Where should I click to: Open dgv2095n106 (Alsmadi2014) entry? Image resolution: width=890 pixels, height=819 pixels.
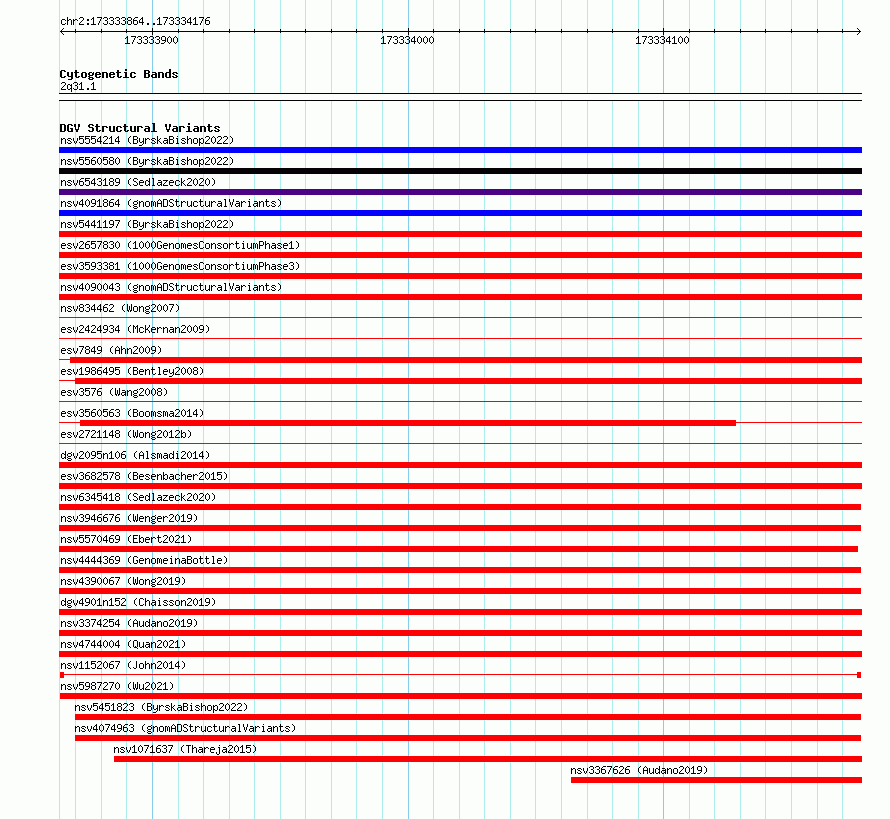click(135, 455)
